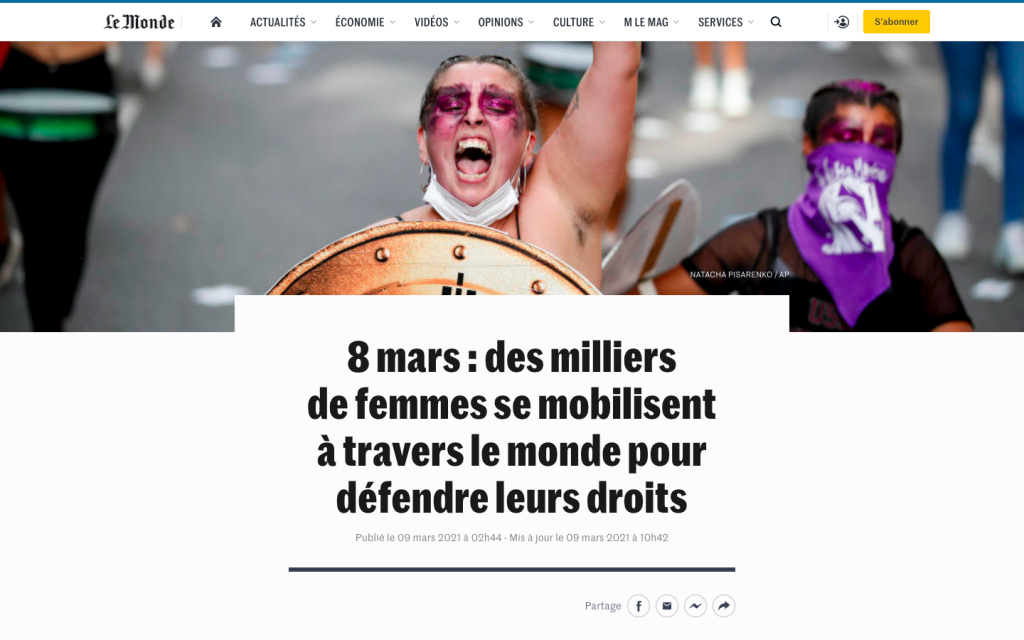Open the search magnifier icon
The height and width of the screenshot is (640, 1024).
click(776, 22)
